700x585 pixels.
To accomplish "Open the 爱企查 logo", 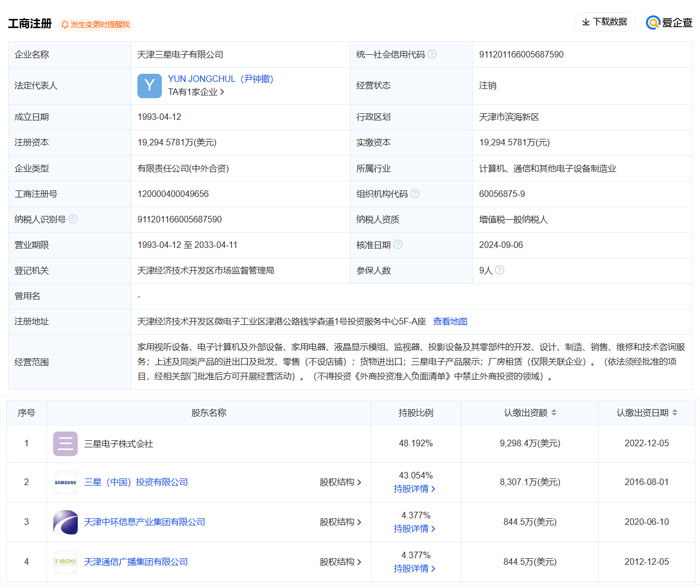I will click(x=669, y=22).
